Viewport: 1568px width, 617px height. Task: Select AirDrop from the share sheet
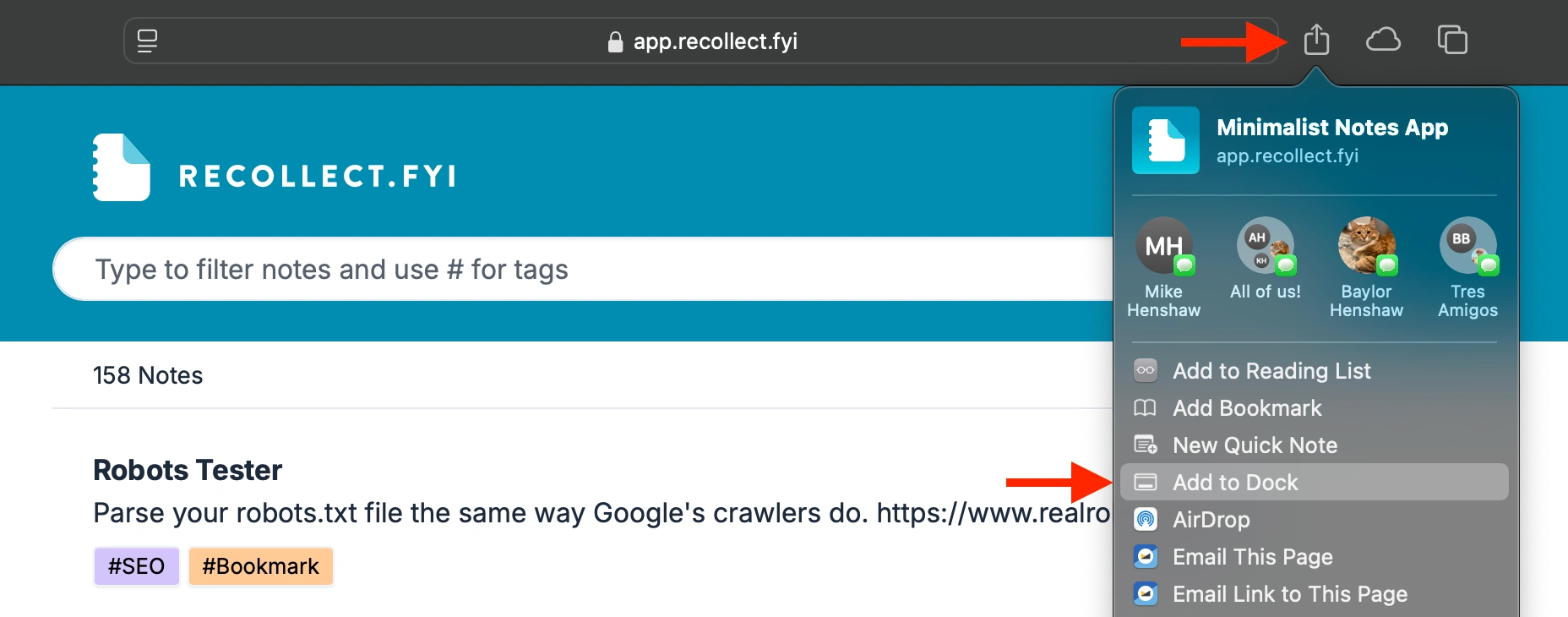click(1211, 519)
